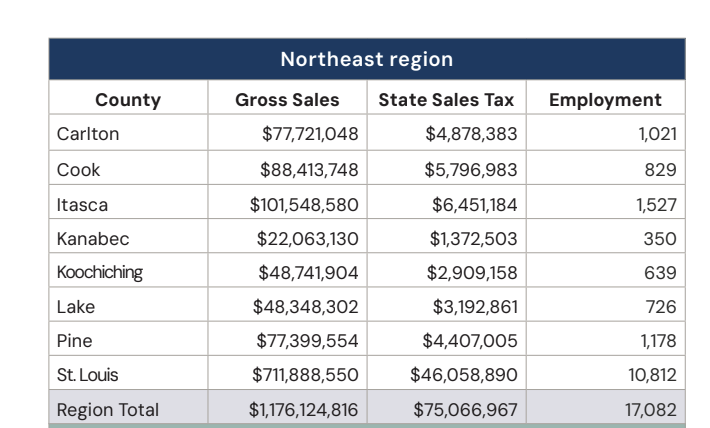The height and width of the screenshot is (428, 710).
Task: Click the total sales tax $75,066,967
Action: point(463,410)
